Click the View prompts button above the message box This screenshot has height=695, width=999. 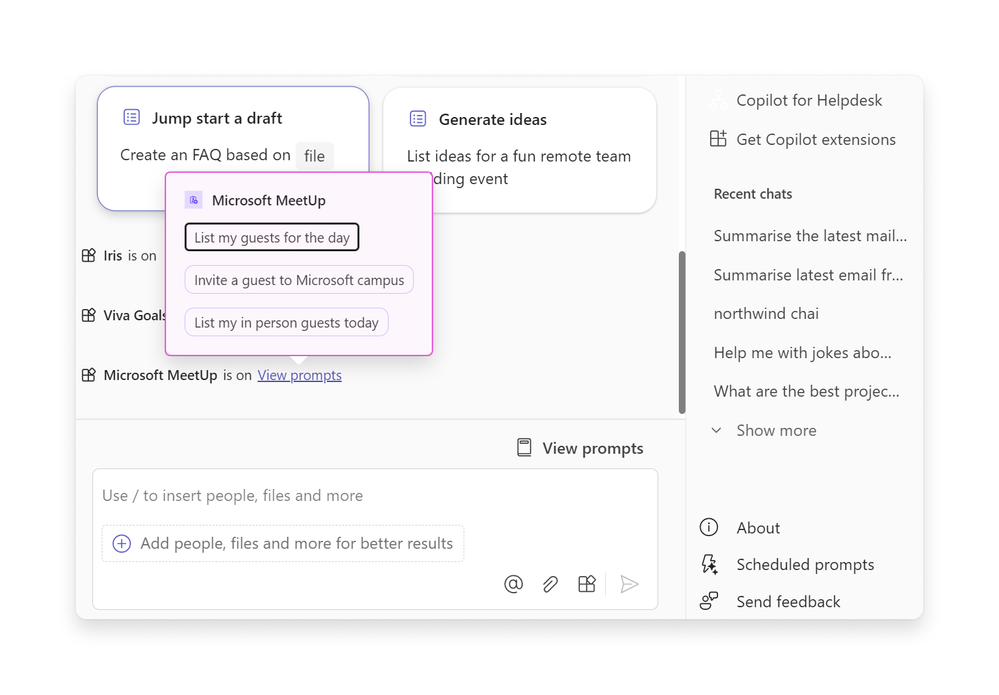[580, 448]
